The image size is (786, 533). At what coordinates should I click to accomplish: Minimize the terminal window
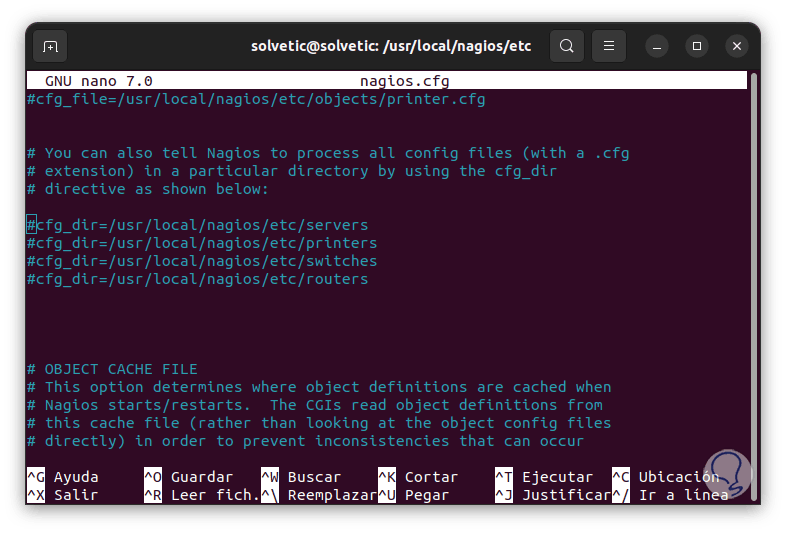[657, 47]
